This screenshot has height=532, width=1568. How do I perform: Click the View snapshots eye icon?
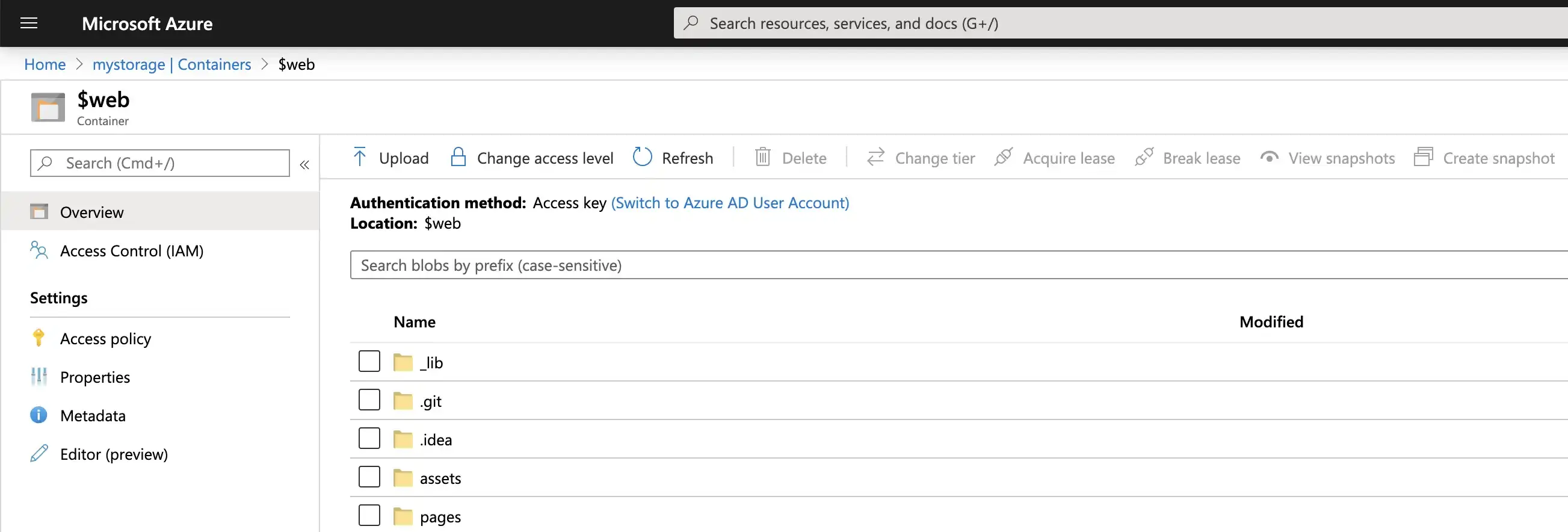1269,157
